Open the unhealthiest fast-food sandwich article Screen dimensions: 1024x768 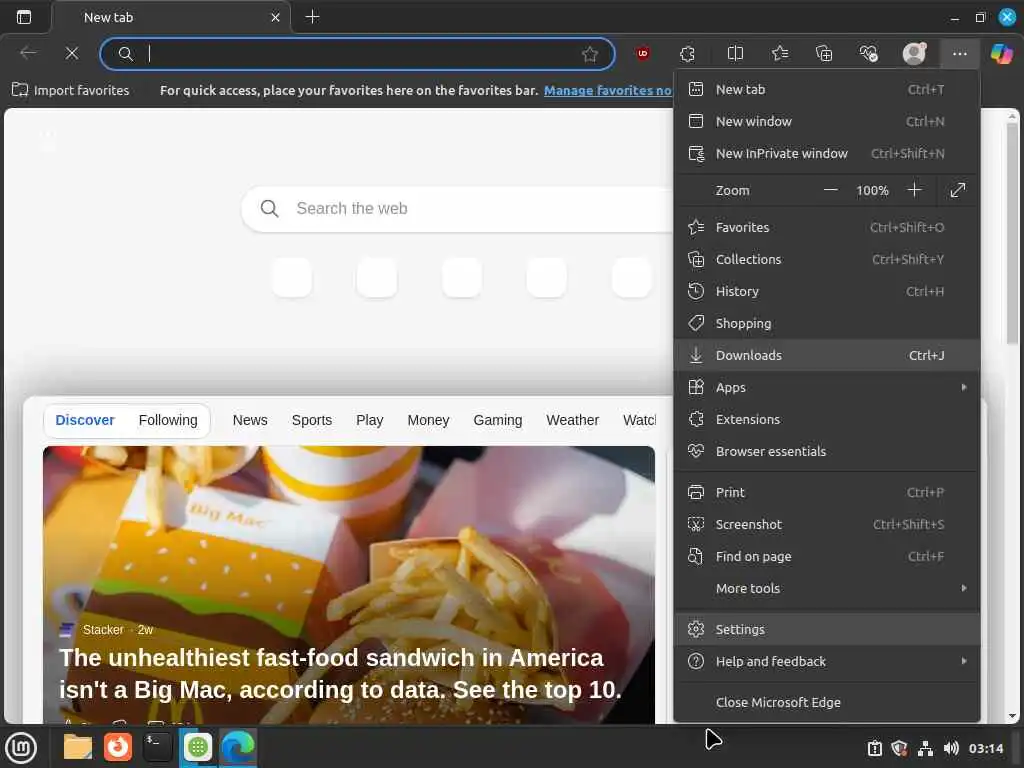340,673
